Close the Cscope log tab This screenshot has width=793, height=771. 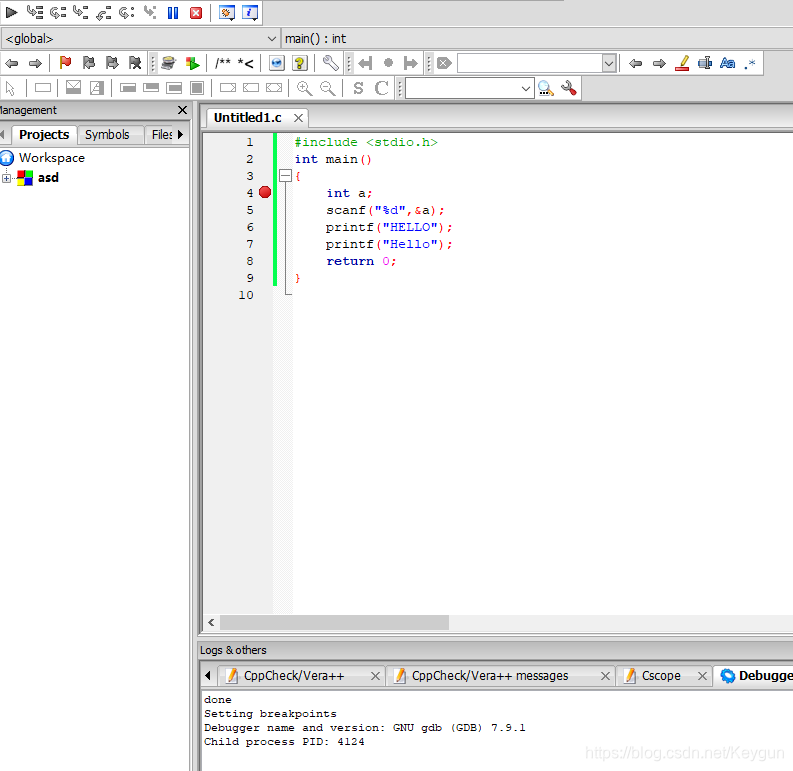tap(702, 676)
